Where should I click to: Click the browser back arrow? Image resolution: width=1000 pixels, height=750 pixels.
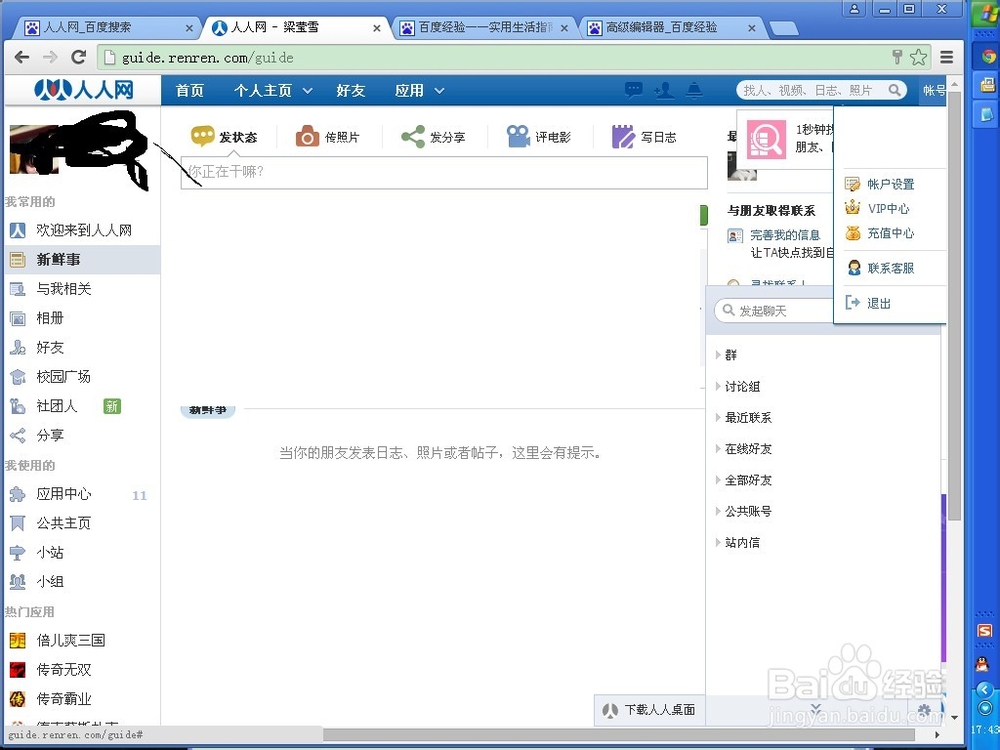(x=22, y=57)
